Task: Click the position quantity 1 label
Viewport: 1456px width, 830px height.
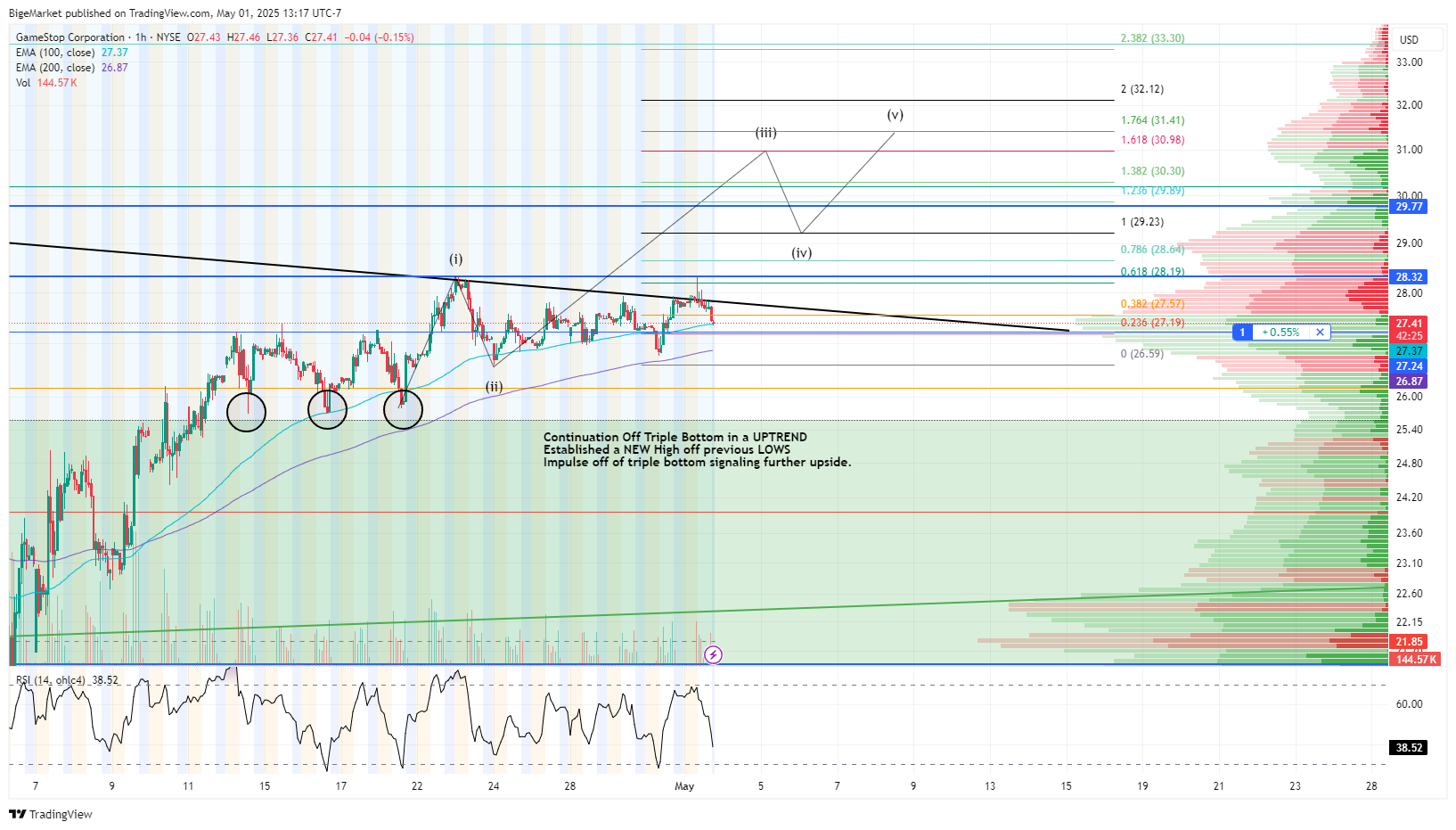Action: tap(1242, 333)
